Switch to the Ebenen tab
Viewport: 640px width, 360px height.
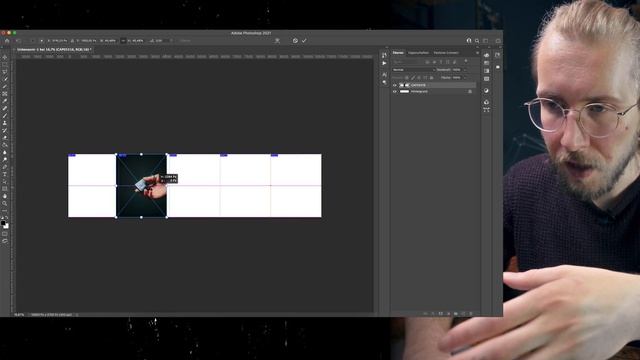point(398,53)
